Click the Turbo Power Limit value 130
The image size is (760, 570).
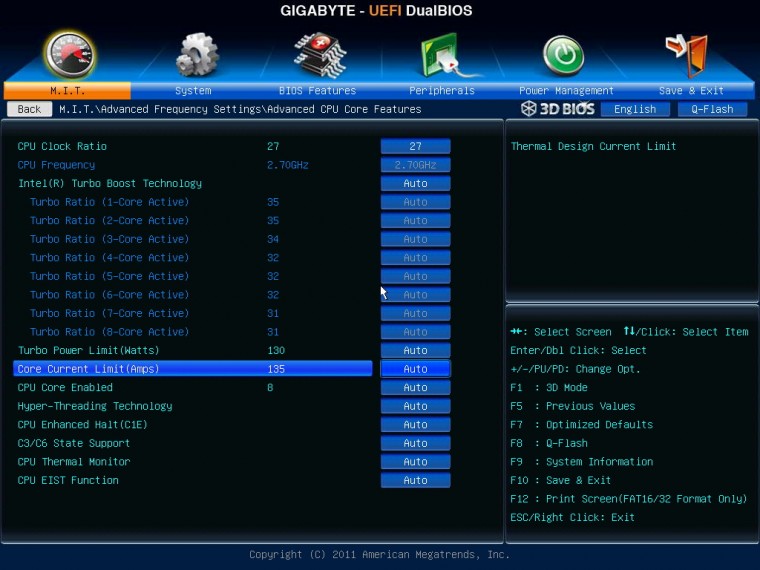click(x=276, y=350)
